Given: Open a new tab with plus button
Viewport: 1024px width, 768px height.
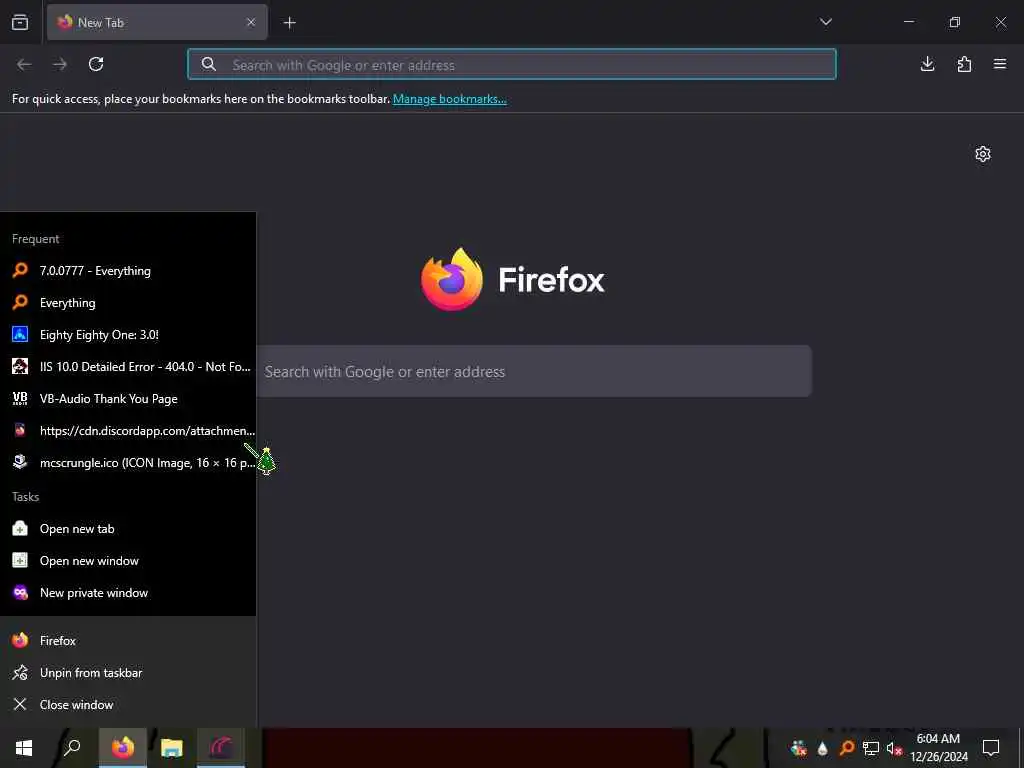Looking at the screenshot, I should pyautogui.click(x=289, y=23).
